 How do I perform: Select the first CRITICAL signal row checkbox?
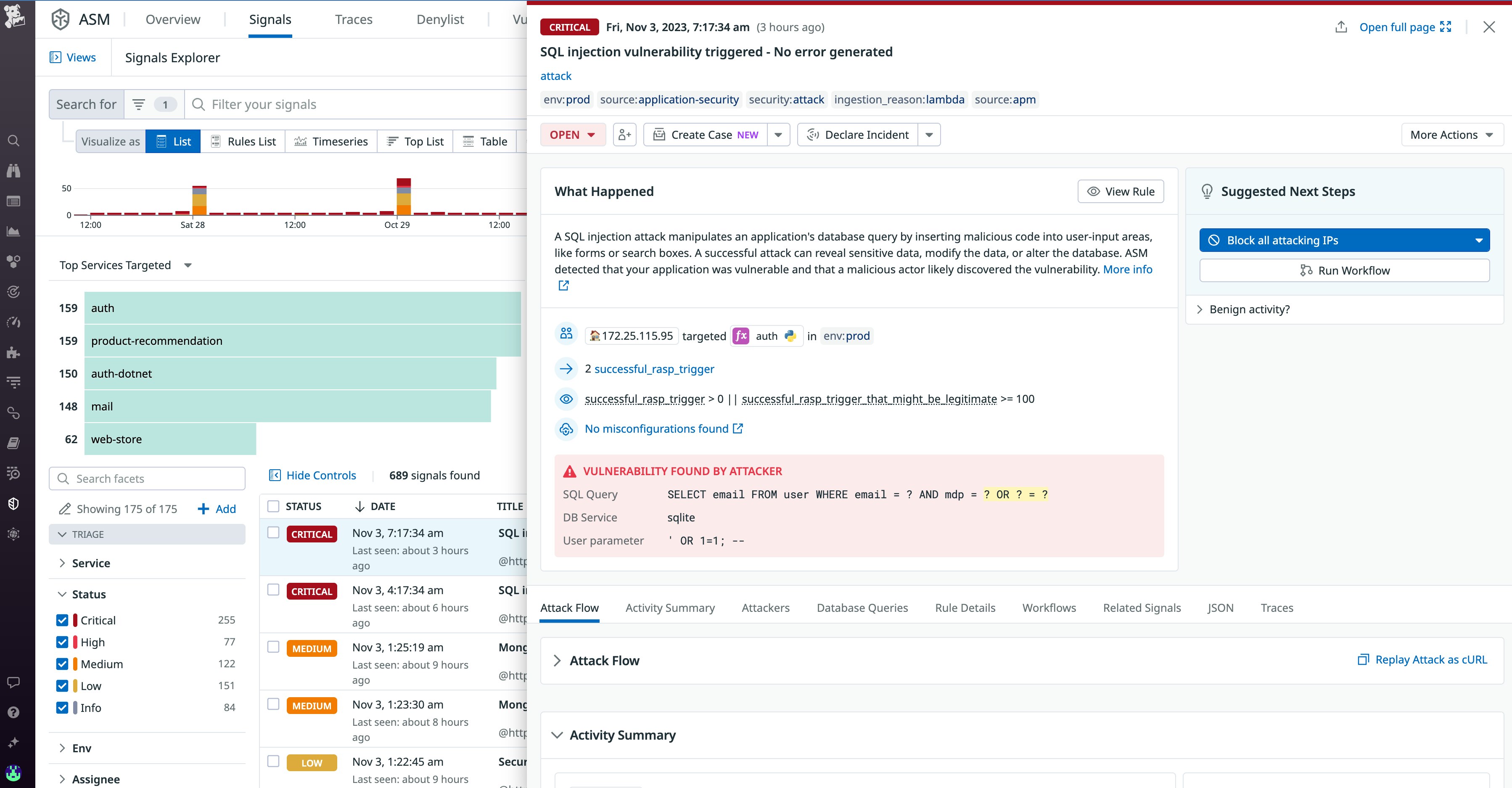coord(273,533)
